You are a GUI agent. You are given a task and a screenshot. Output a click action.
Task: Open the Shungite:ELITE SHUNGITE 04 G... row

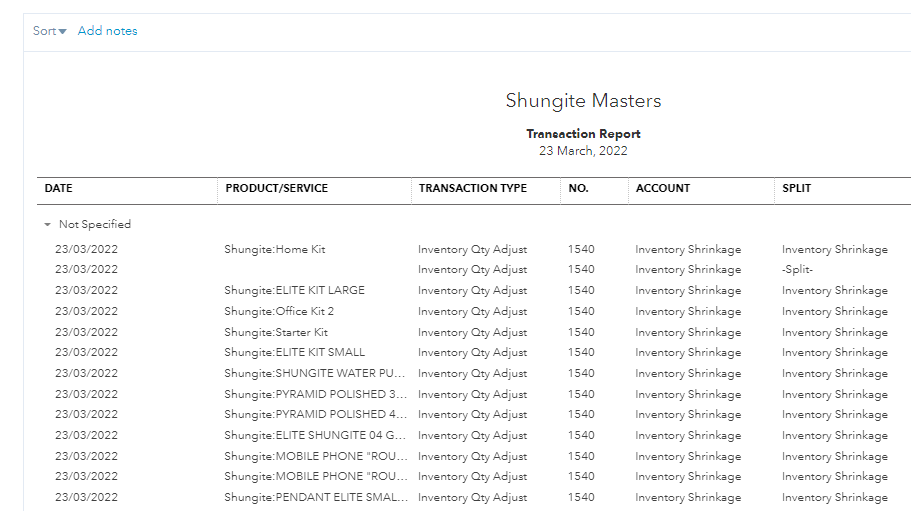[315, 436]
